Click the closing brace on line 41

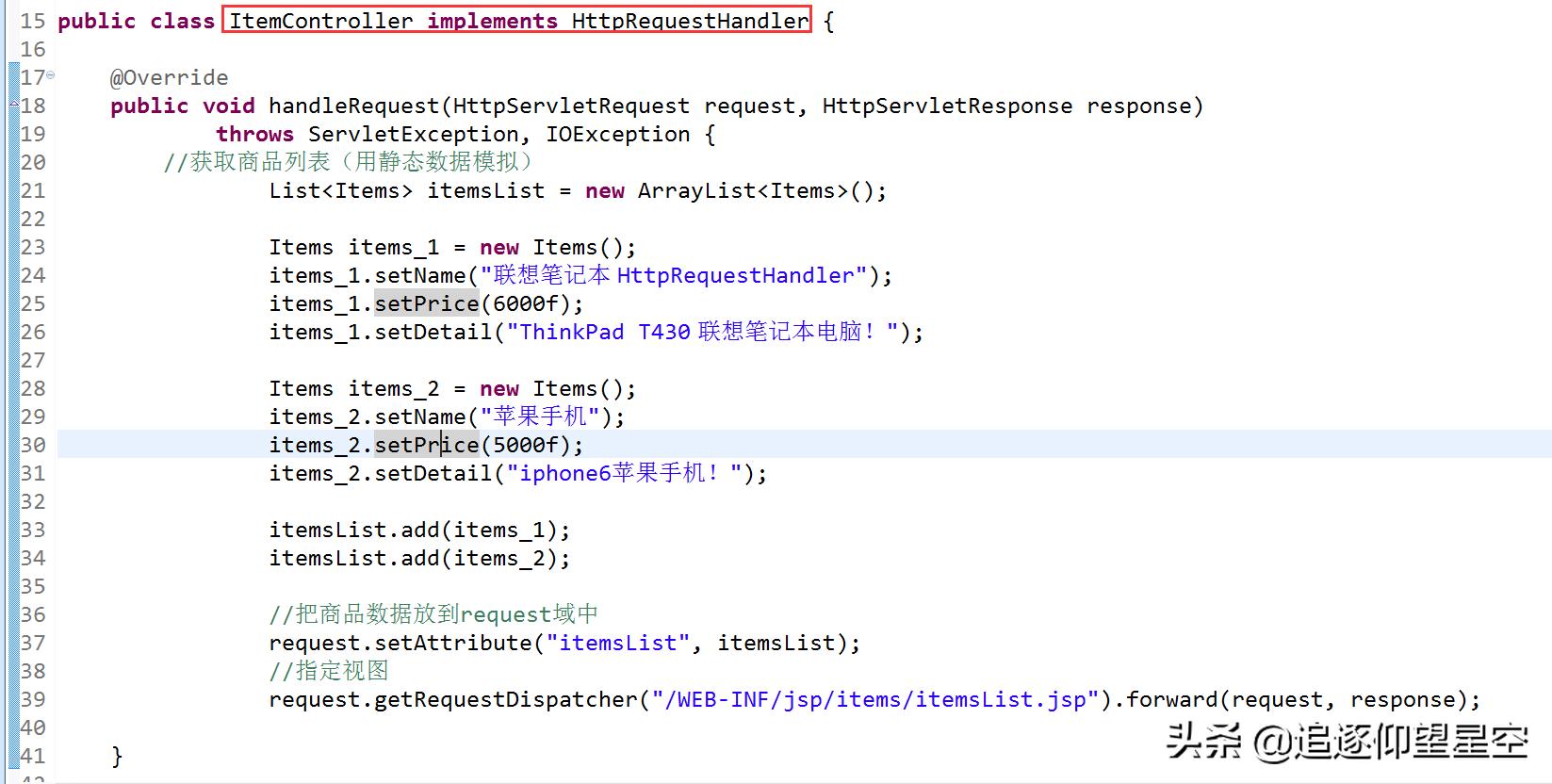click(x=117, y=756)
